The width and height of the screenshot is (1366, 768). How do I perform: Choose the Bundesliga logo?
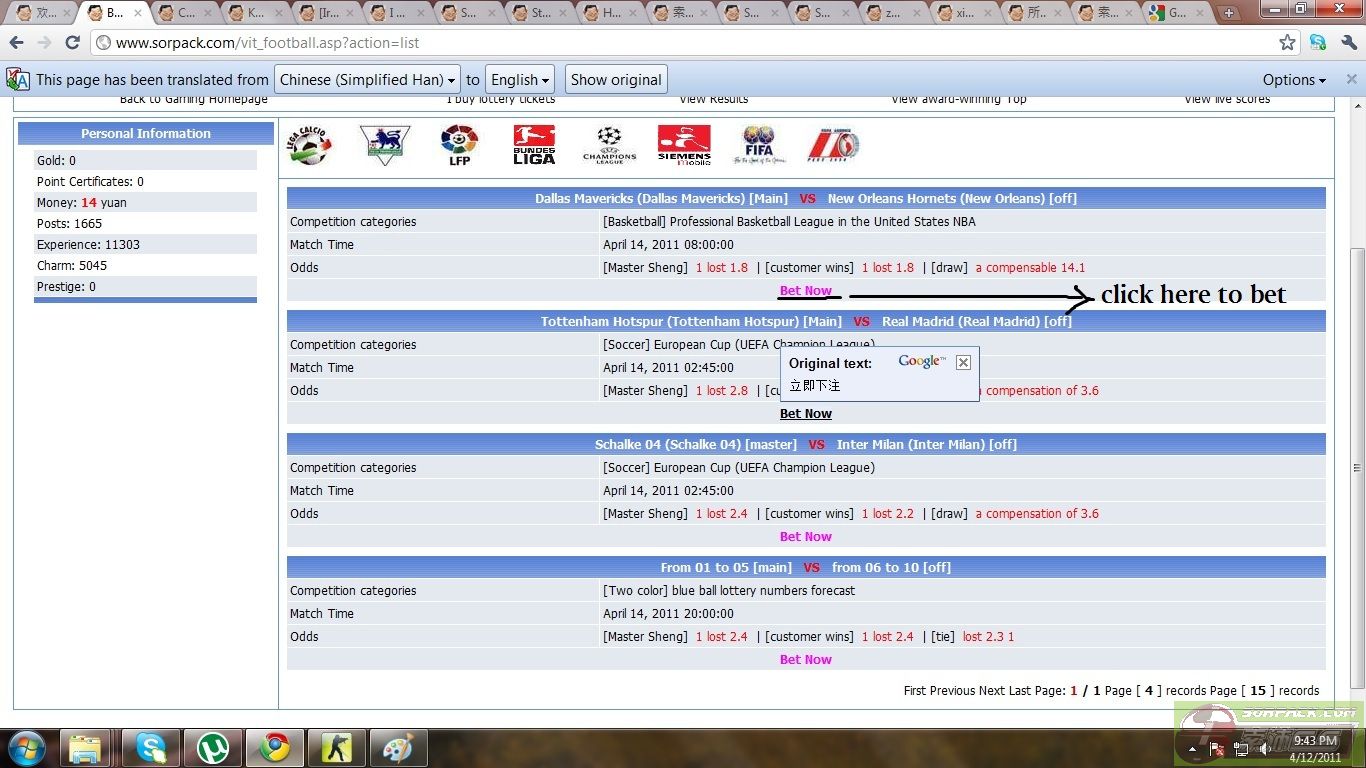[534, 145]
